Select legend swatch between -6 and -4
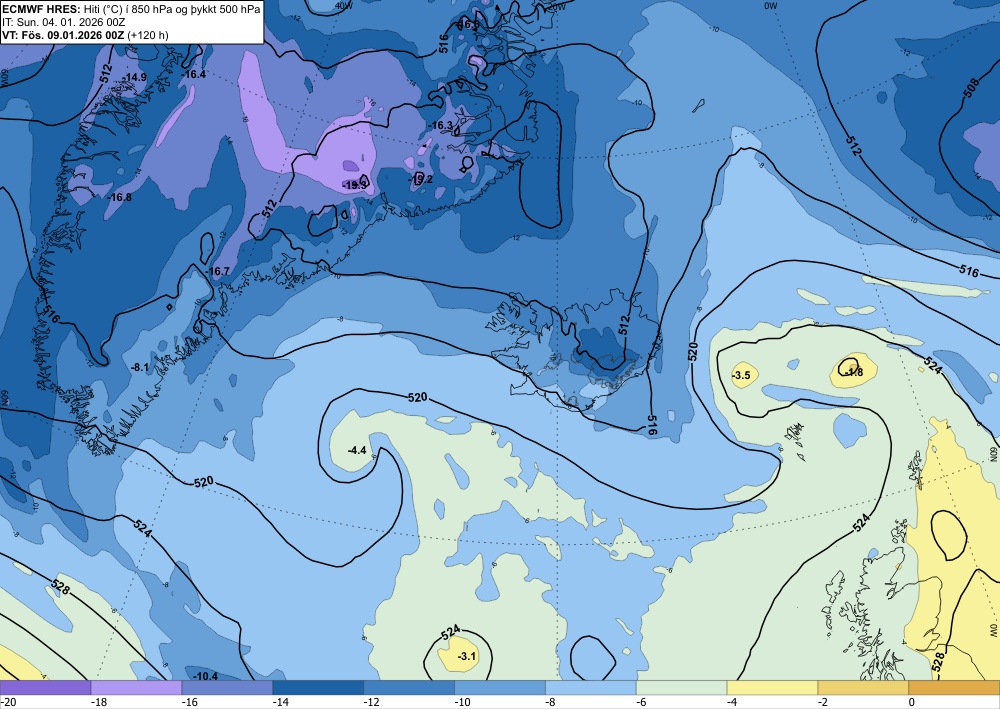 682,687
